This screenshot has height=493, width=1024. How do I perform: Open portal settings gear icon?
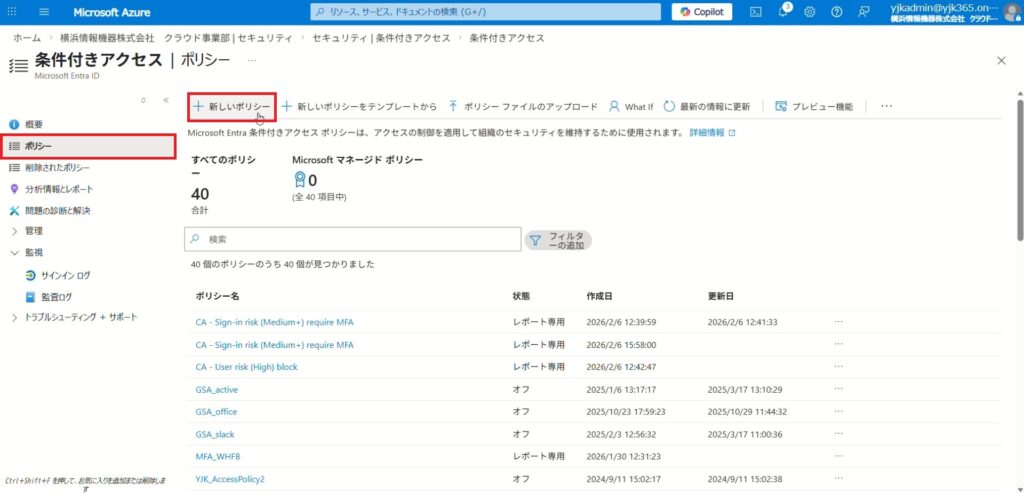point(810,12)
